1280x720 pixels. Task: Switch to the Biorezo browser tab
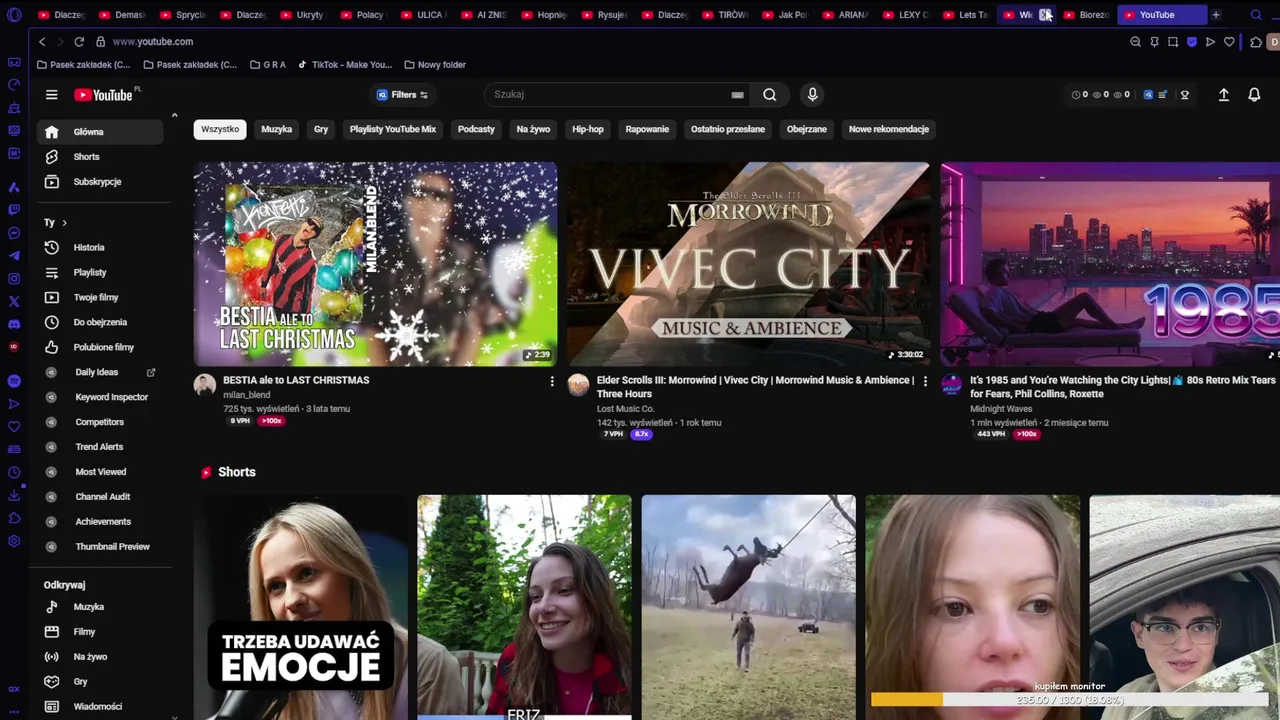(x=1087, y=15)
